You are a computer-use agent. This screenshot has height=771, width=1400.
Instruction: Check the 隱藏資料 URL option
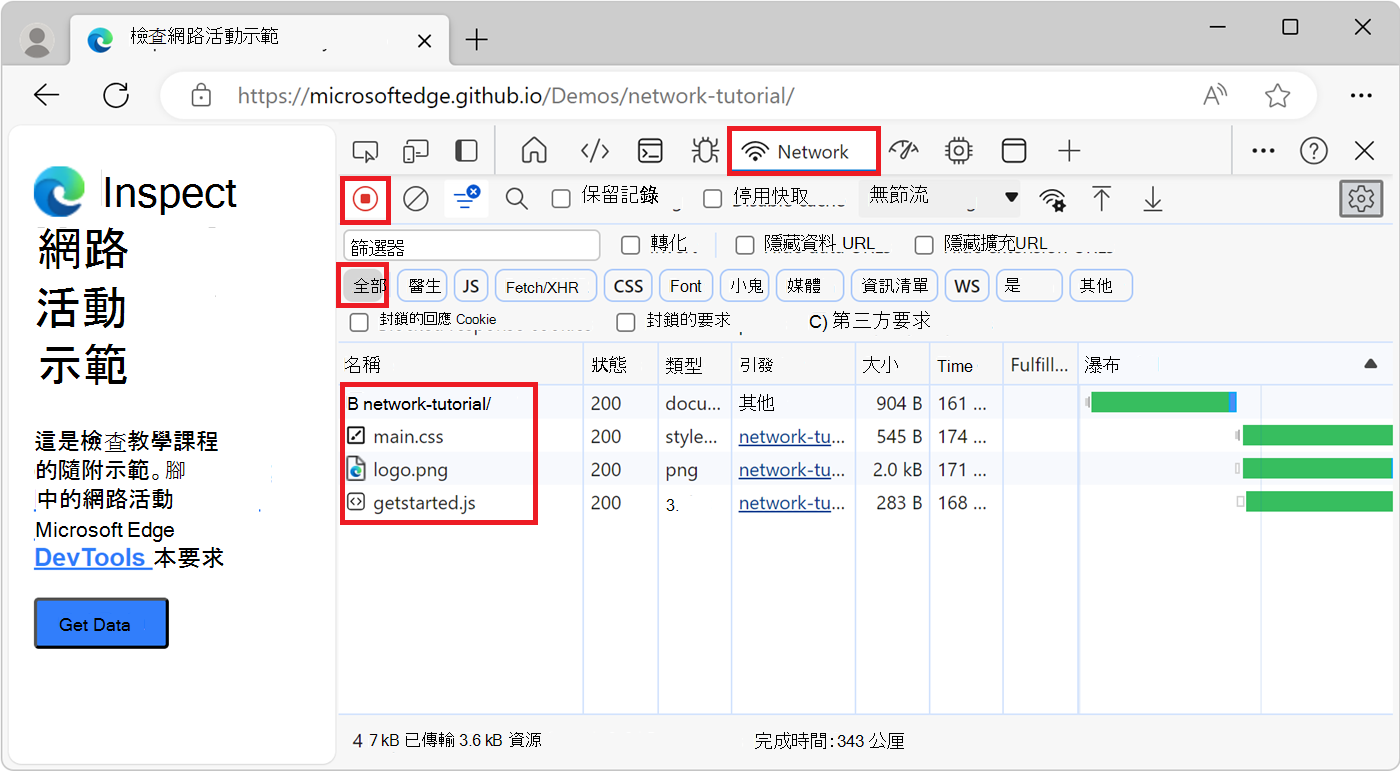(x=744, y=244)
